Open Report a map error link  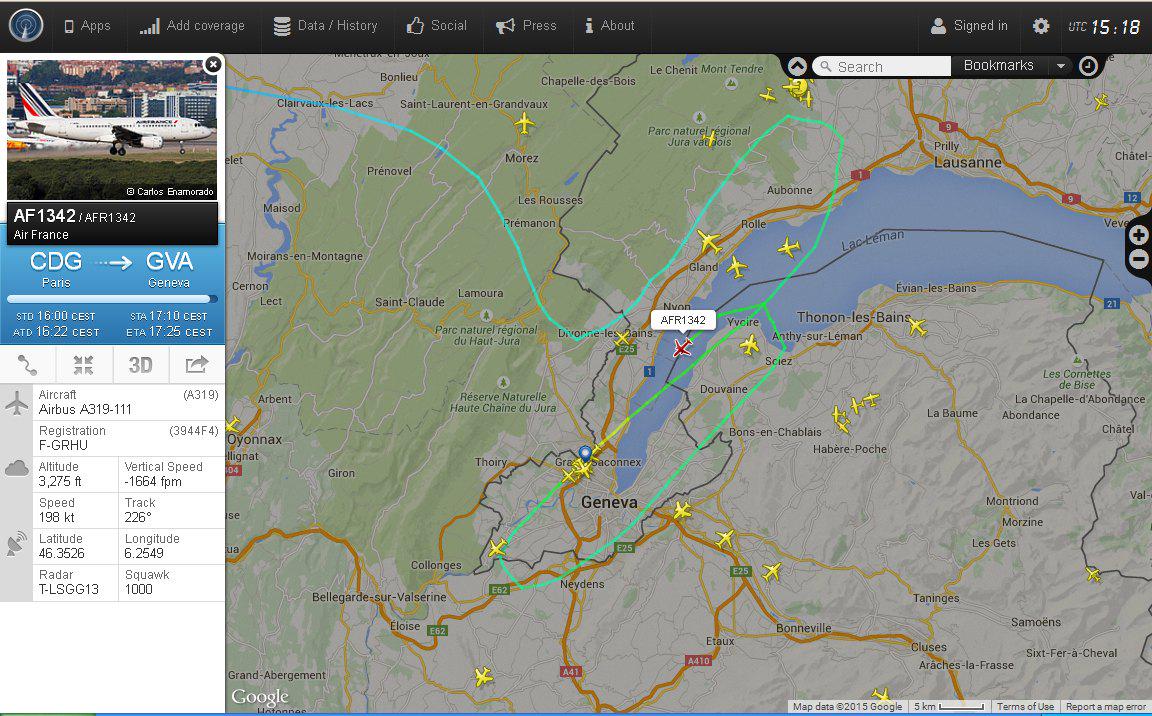(1106, 706)
